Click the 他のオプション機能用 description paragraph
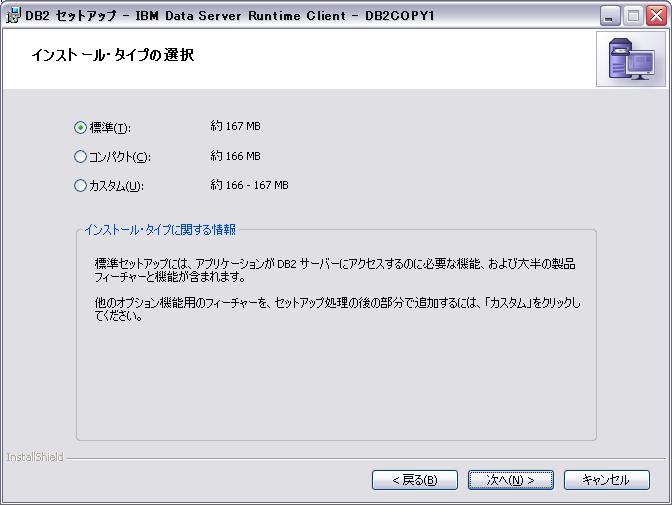 click(337, 309)
